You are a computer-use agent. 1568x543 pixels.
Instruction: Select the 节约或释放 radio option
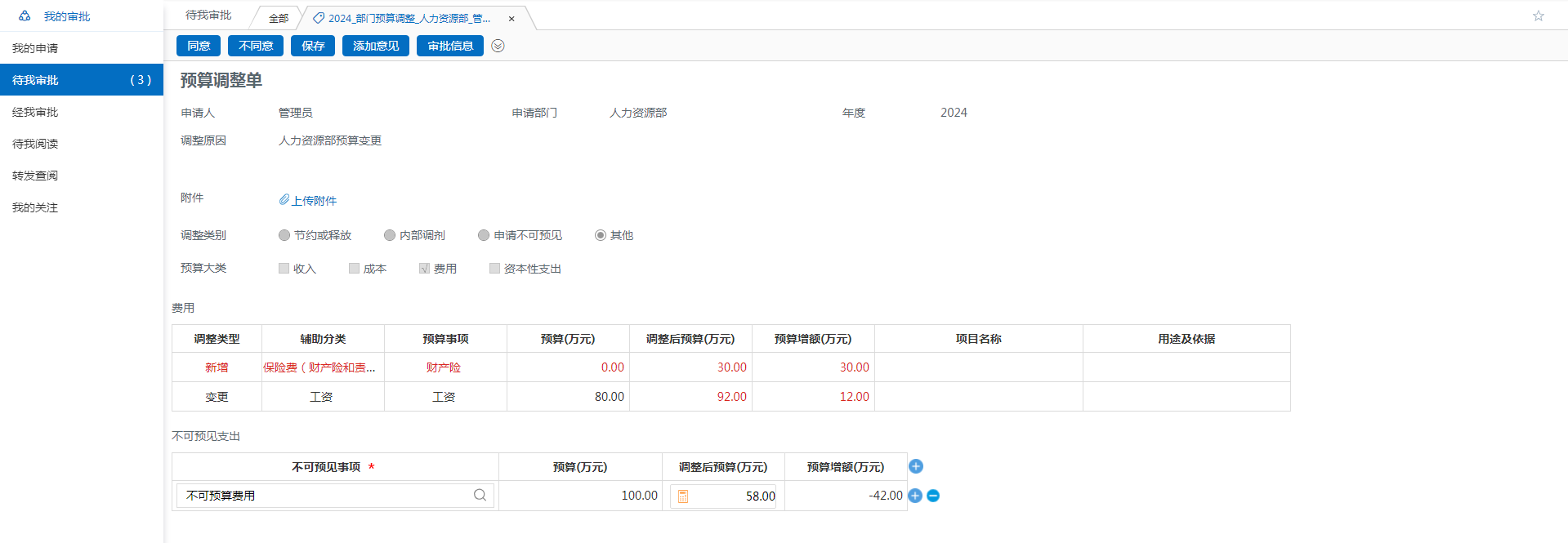(x=284, y=235)
